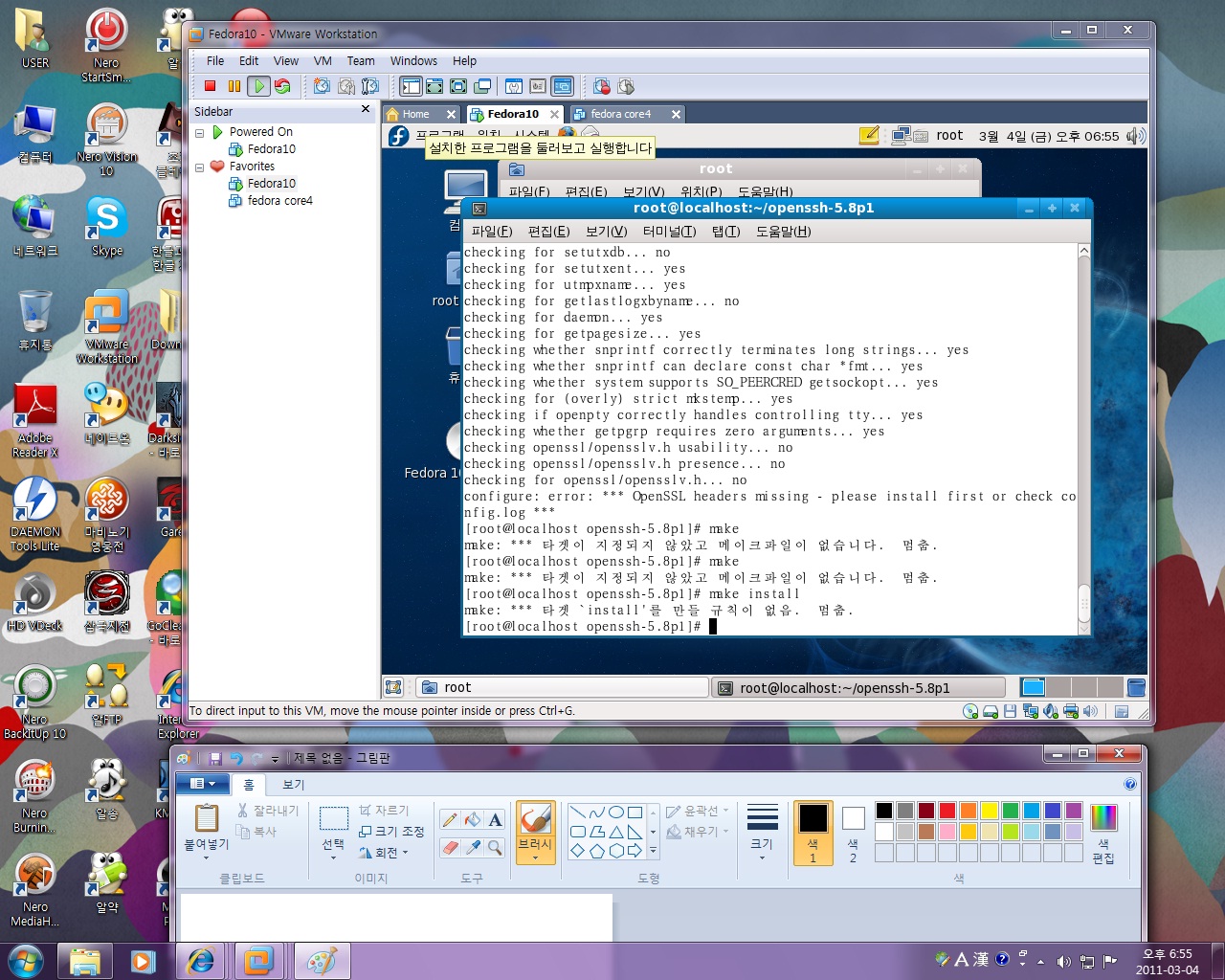Click the Windows Start orb
The height and width of the screenshot is (980, 1225).
(26, 960)
